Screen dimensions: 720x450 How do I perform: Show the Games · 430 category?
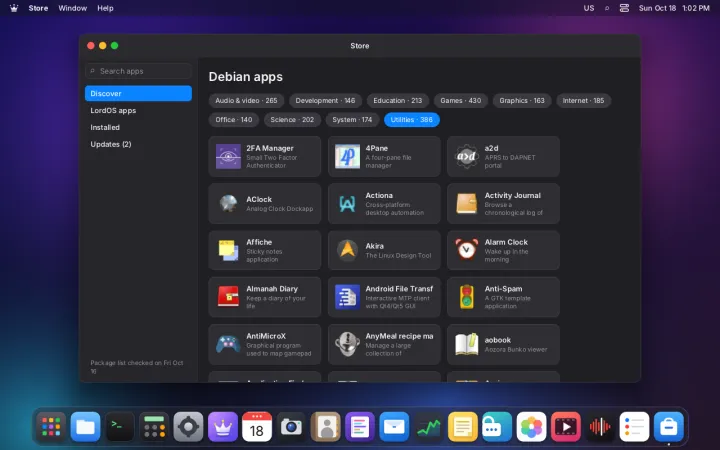(x=461, y=101)
